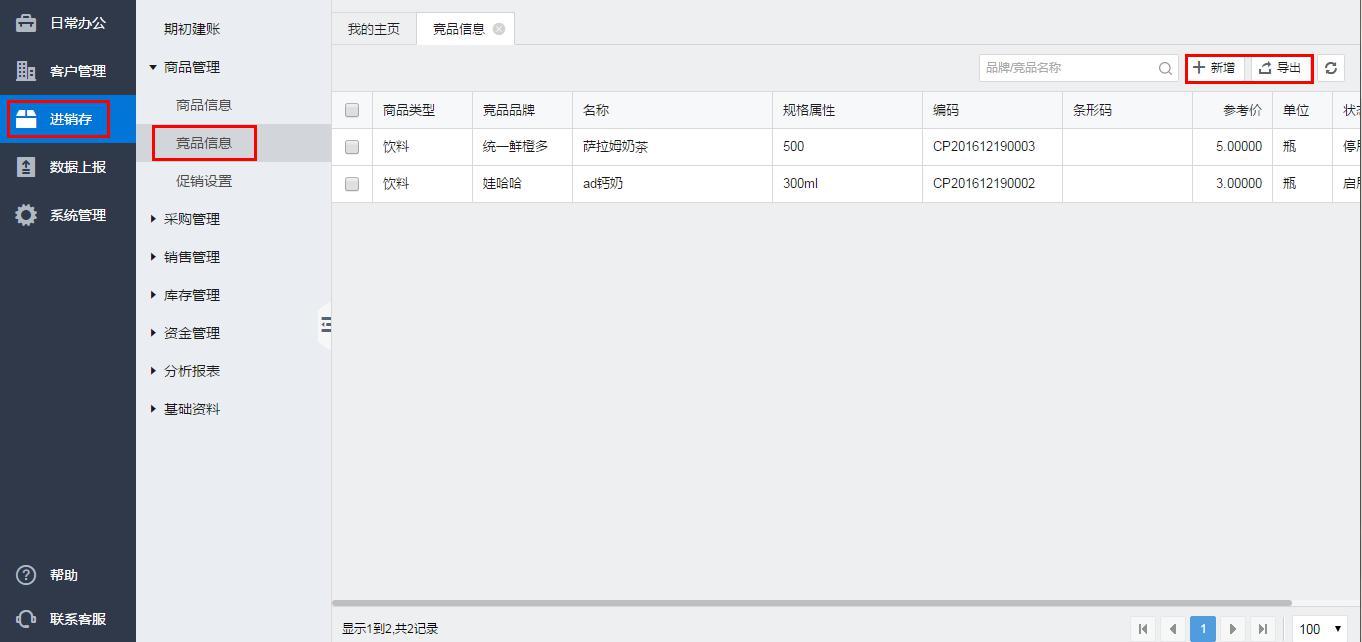Screen dimensions: 1362x642
Task: Open 数据上报 in the sidebar
Action: pos(67,167)
